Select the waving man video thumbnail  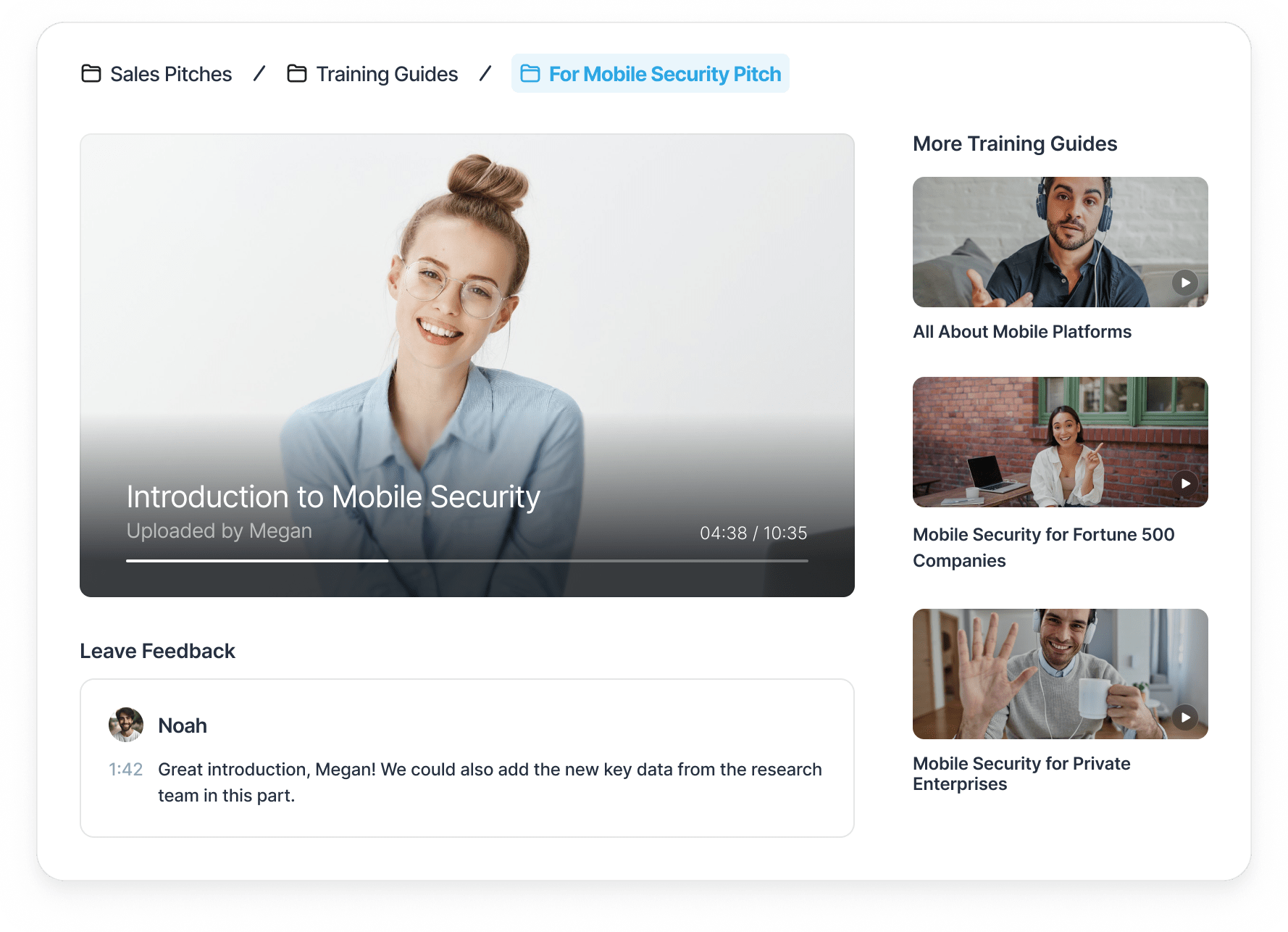click(1059, 674)
